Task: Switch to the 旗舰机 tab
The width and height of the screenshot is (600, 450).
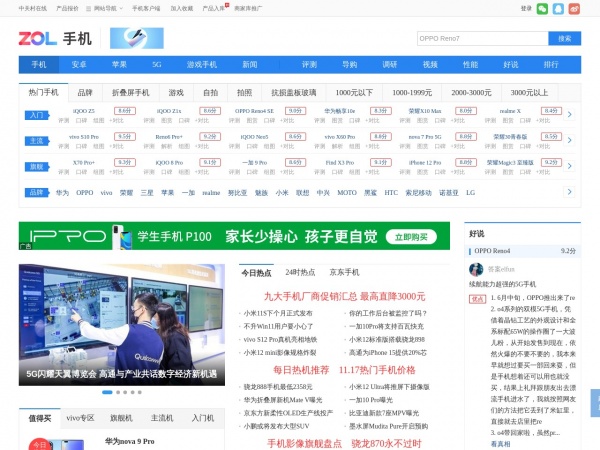Action: click(x=121, y=418)
